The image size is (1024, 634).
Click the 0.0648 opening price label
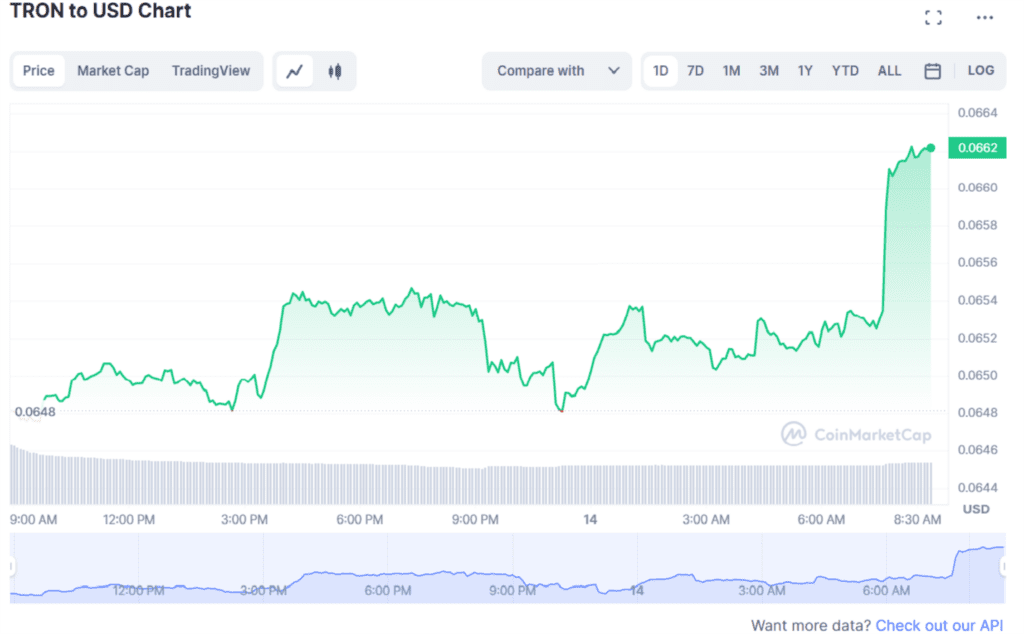(x=35, y=412)
